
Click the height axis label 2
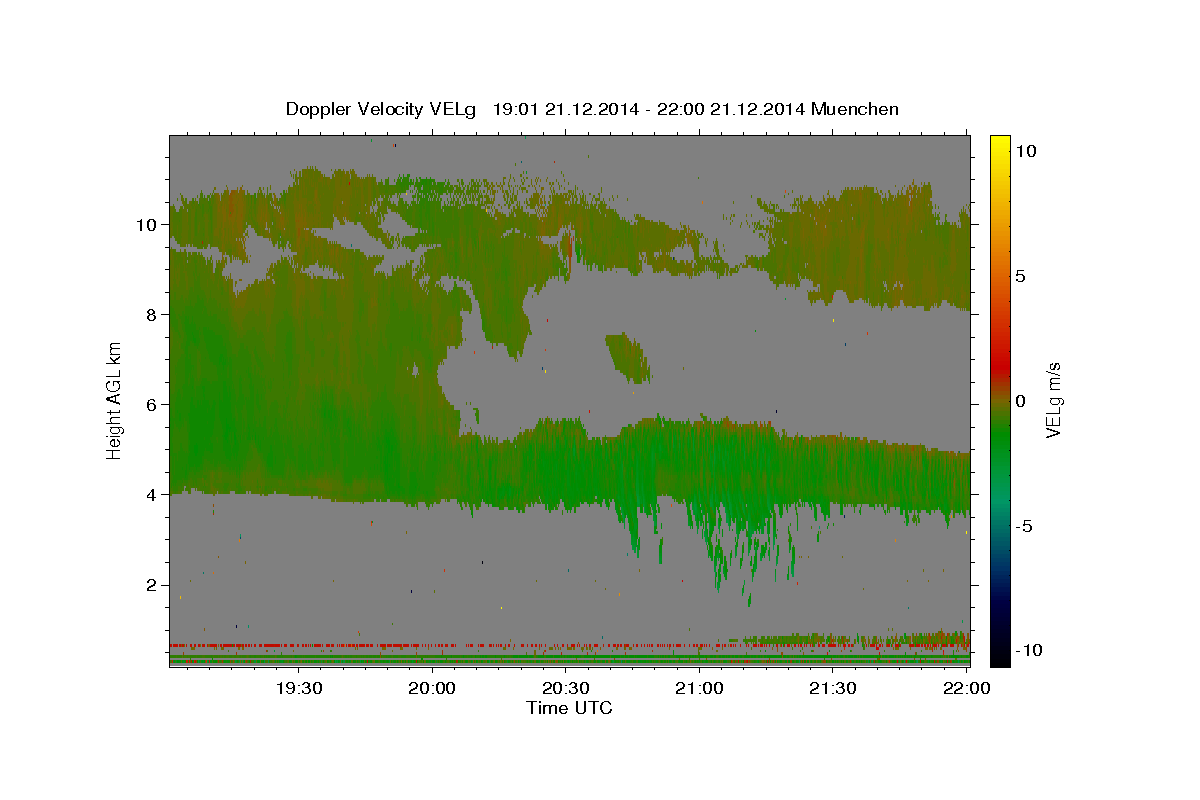pyautogui.click(x=151, y=585)
